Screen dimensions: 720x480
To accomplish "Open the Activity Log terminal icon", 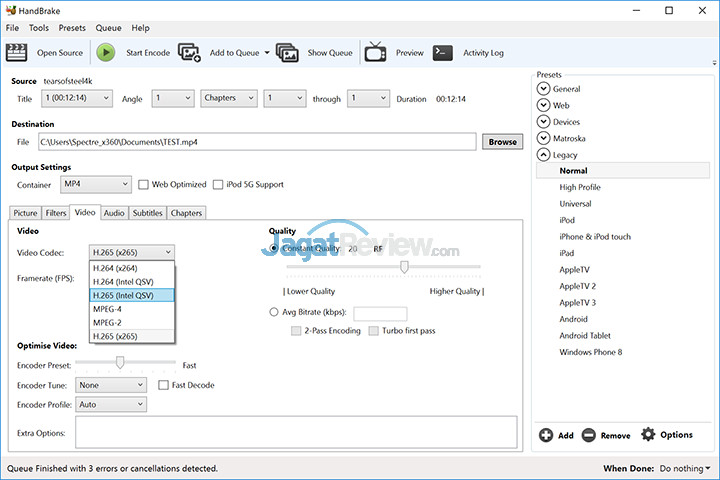I will [x=443, y=53].
